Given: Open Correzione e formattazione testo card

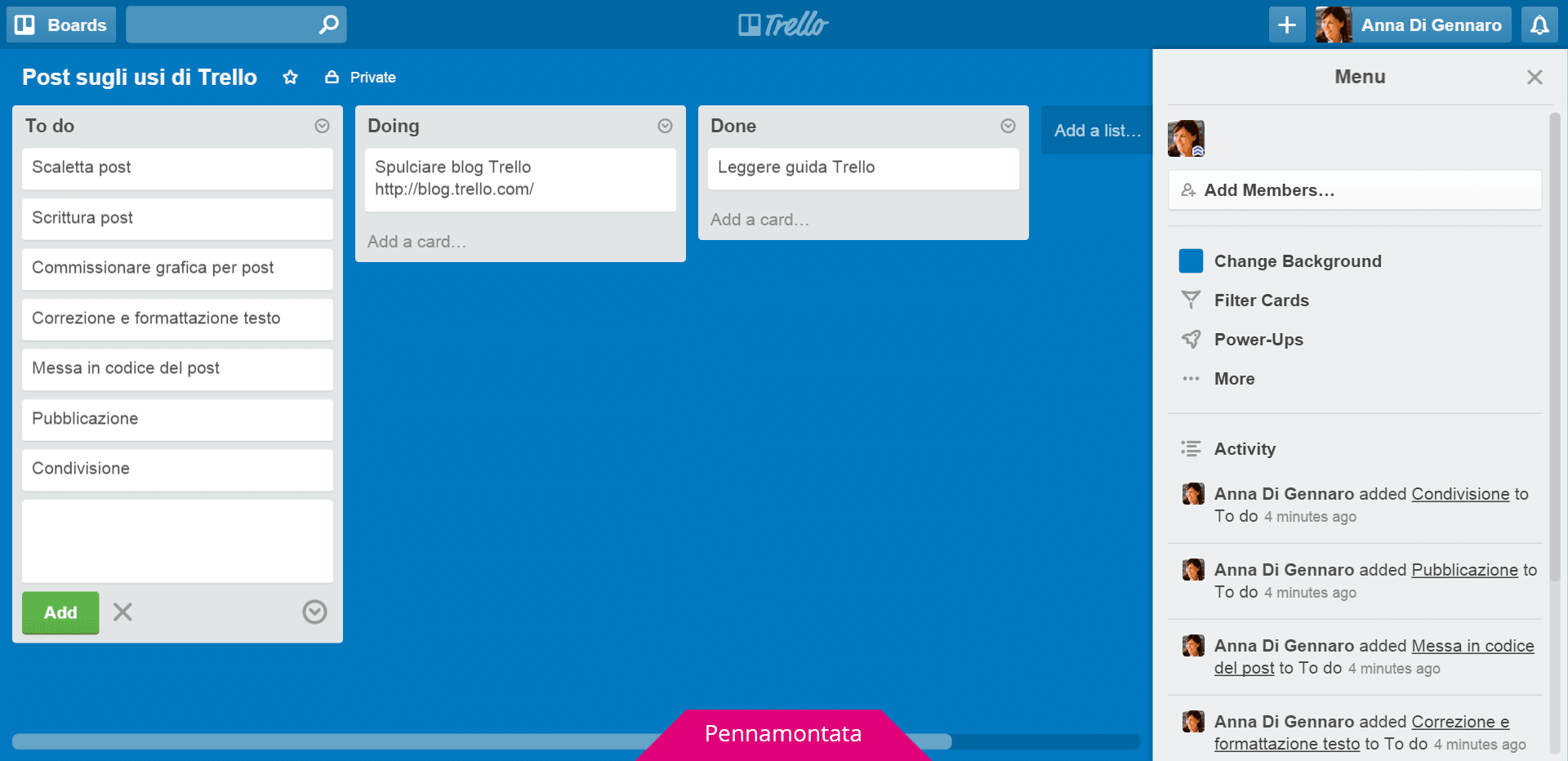Looking at the screenshot, I should (x=177, y=319).
